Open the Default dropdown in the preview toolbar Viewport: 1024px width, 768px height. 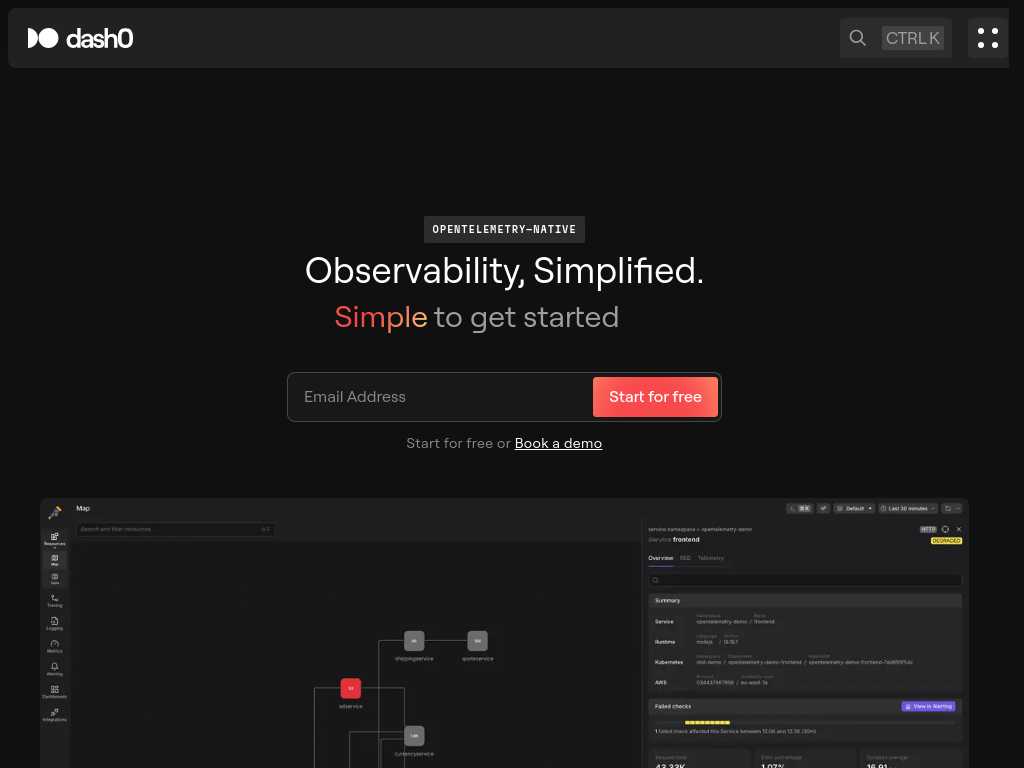(854, 508)
